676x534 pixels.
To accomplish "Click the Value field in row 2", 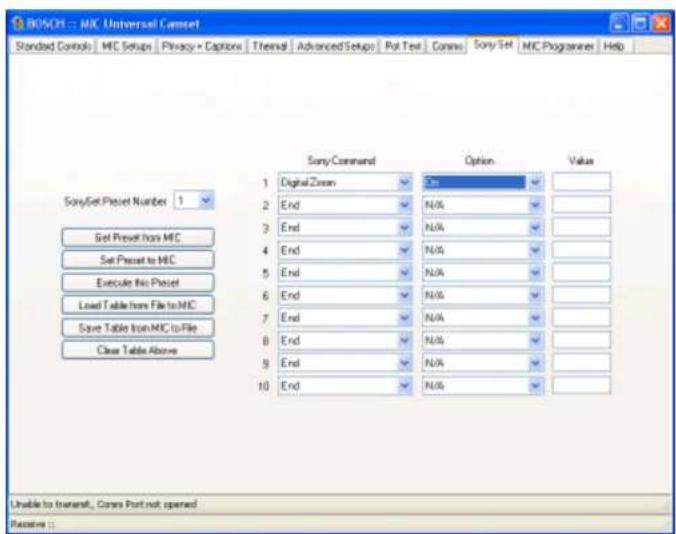I will [x=582, y=205].
